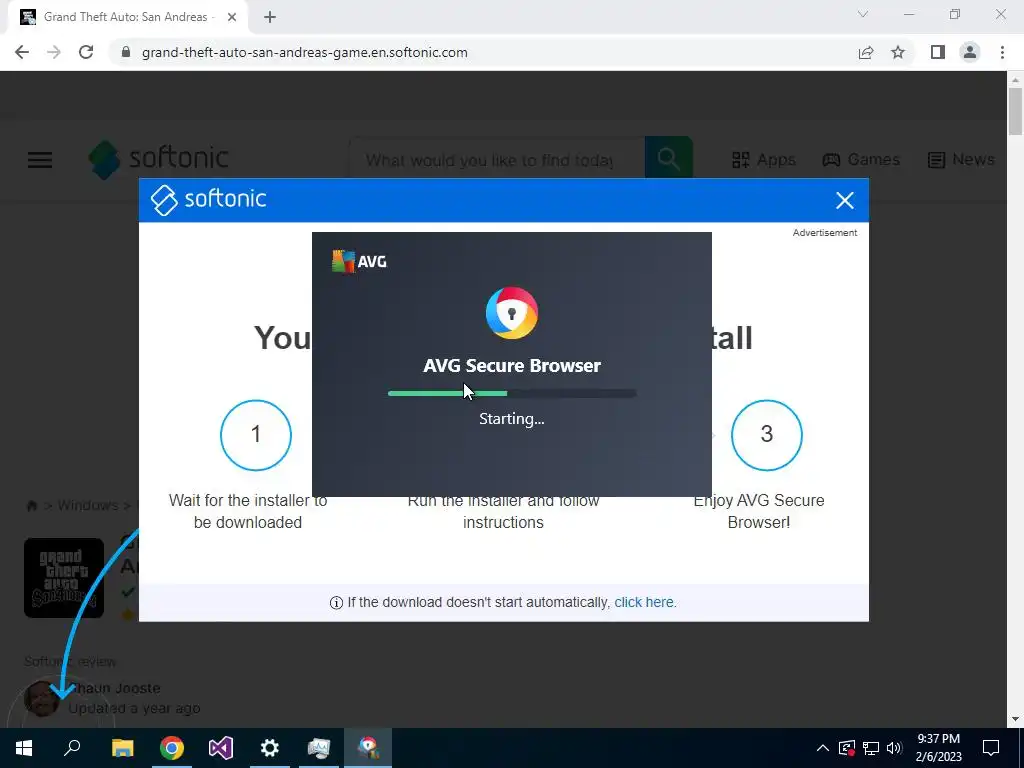1024x768 pixels.
Task: Click the 'Starting...' status text
Action: 512,419
